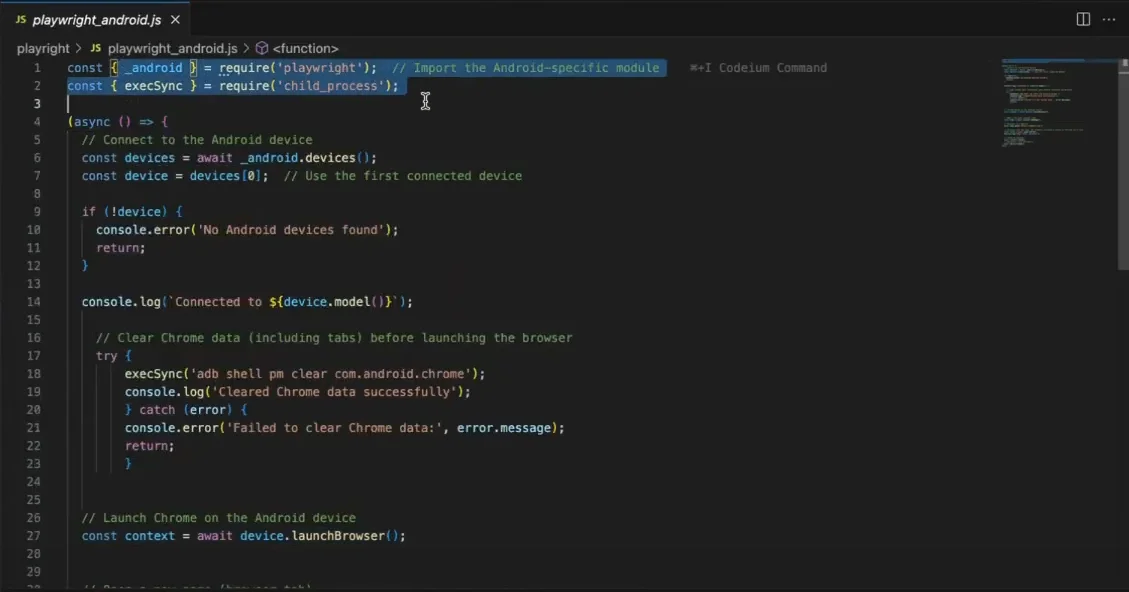Click the vertical editor scrollbar

coord(1123,166)
